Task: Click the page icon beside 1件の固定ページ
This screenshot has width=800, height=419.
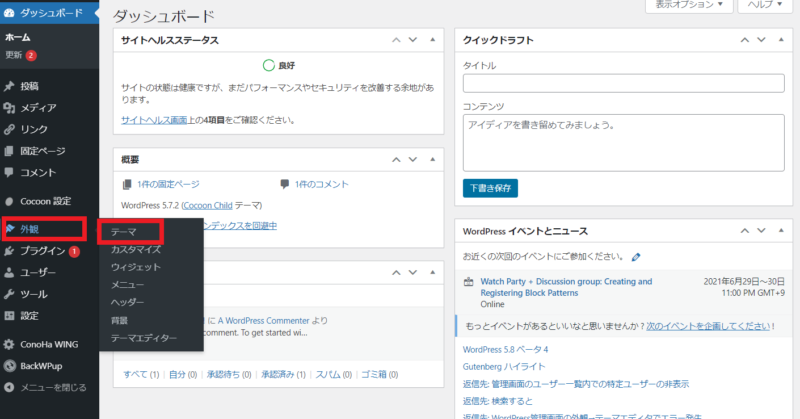Action: point(127,184)
